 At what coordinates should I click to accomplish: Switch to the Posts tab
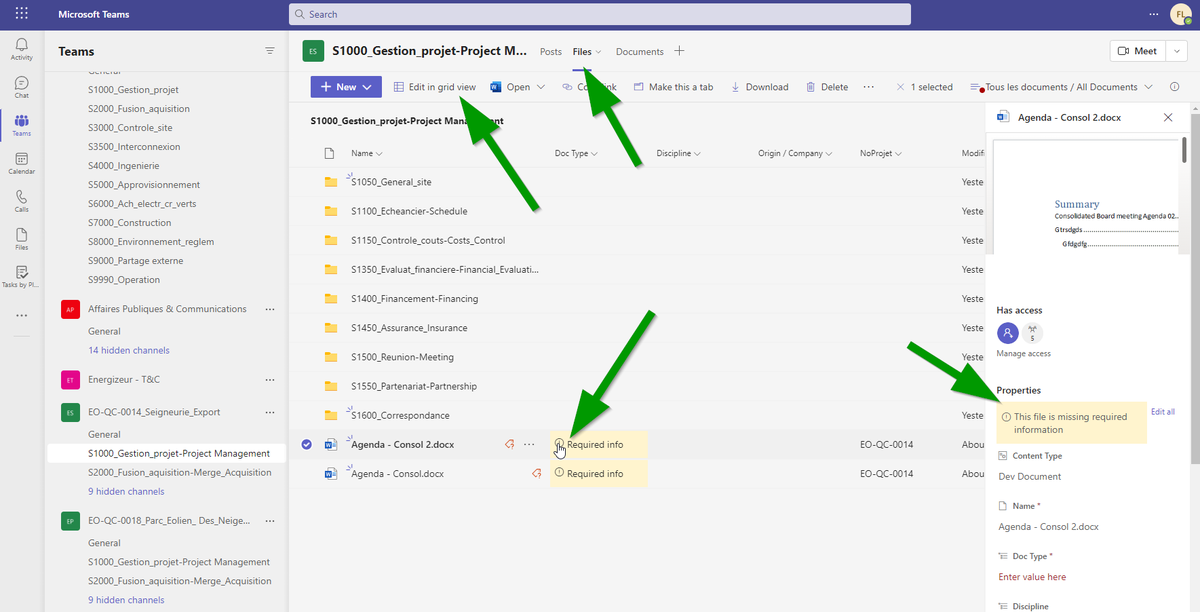550,51
